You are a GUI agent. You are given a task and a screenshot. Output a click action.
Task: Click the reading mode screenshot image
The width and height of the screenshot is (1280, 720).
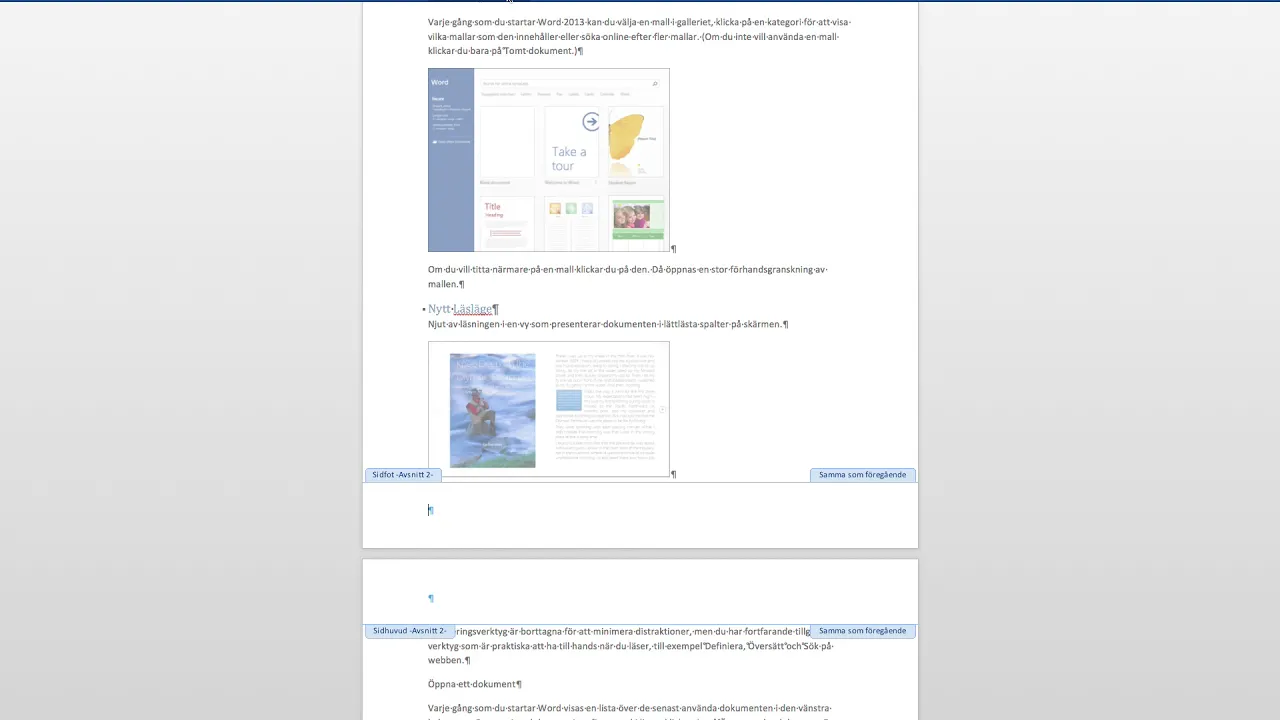pos(549,409)
